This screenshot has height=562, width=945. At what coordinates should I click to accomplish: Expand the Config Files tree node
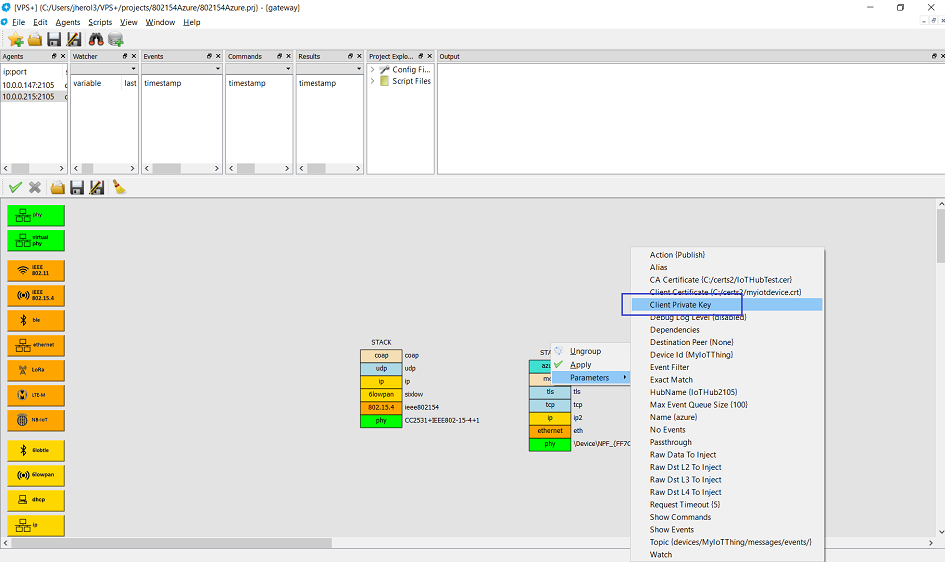pos(373,70)
